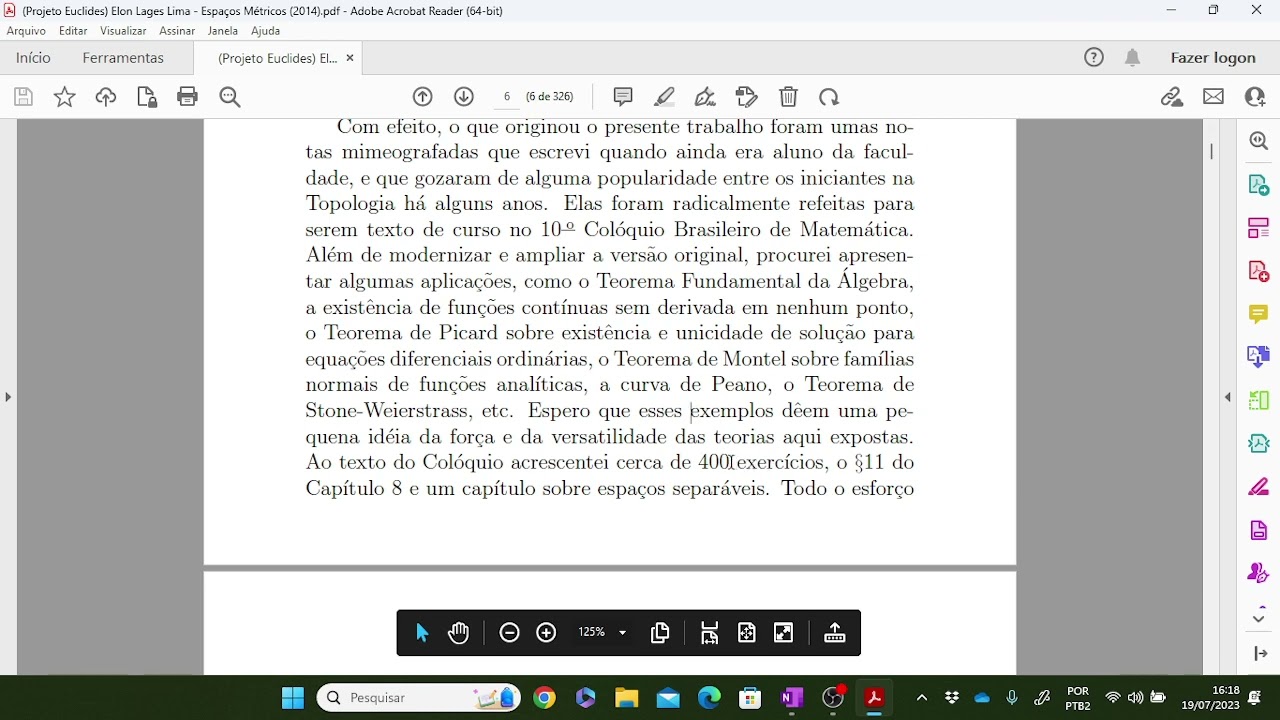
Task: Show more tools chevron in right pane
Action: coord(1259,618)
